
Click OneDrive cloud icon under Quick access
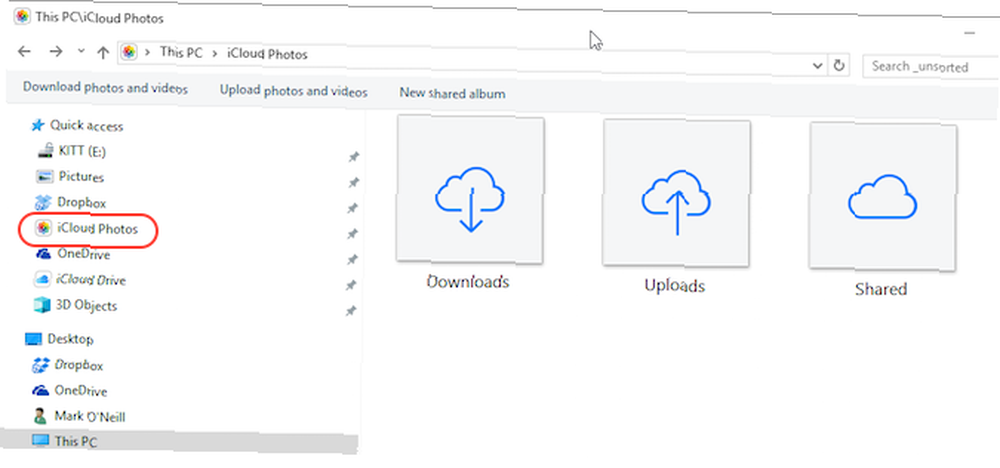pyautogui.click(x=43, y=254)
